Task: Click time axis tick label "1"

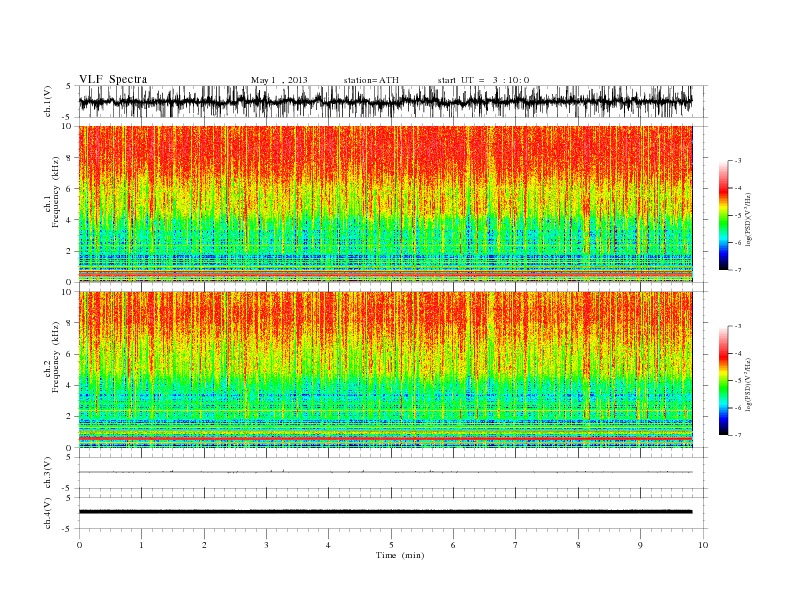Action: click(141, 545)
